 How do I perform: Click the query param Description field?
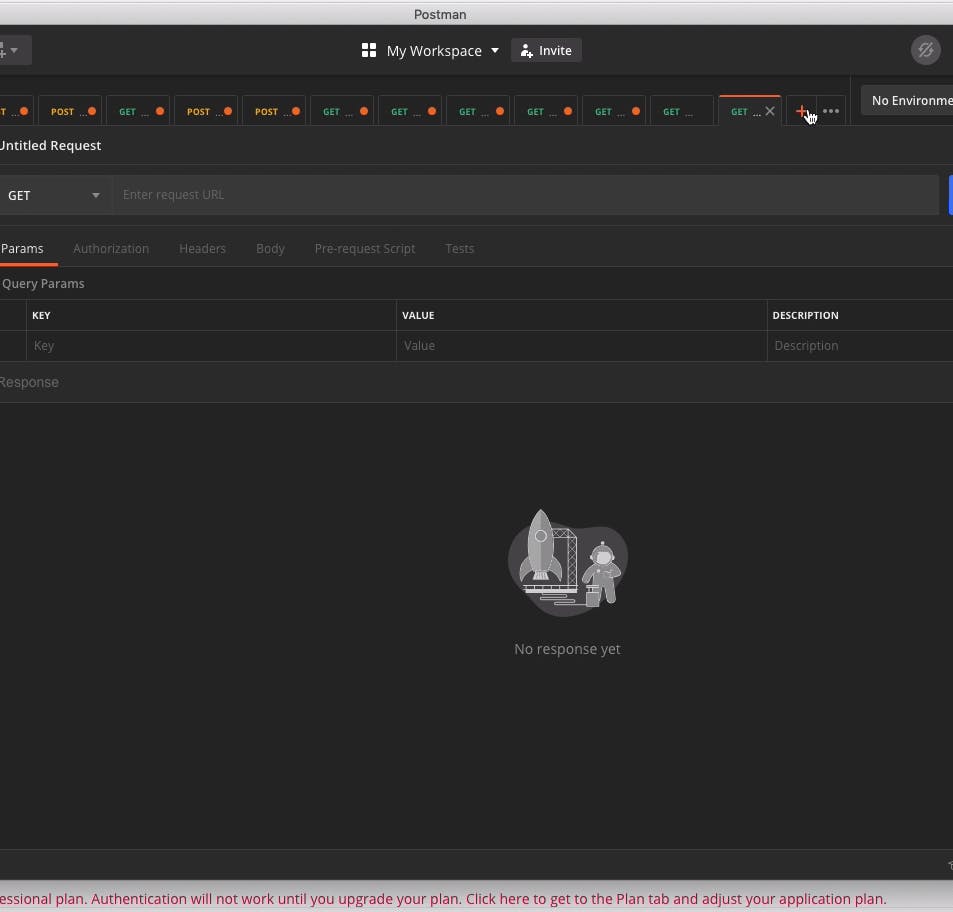pyautogui.click(x=860, y=346)
